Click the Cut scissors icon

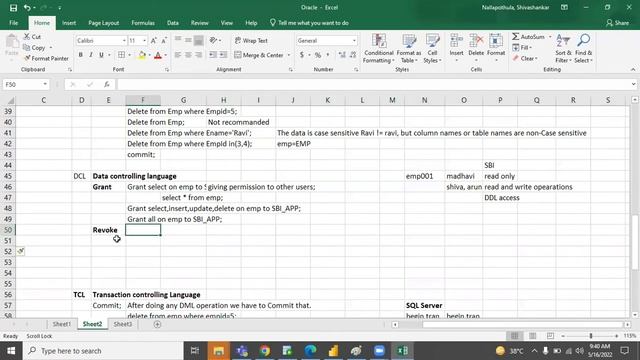pos(27,37)
